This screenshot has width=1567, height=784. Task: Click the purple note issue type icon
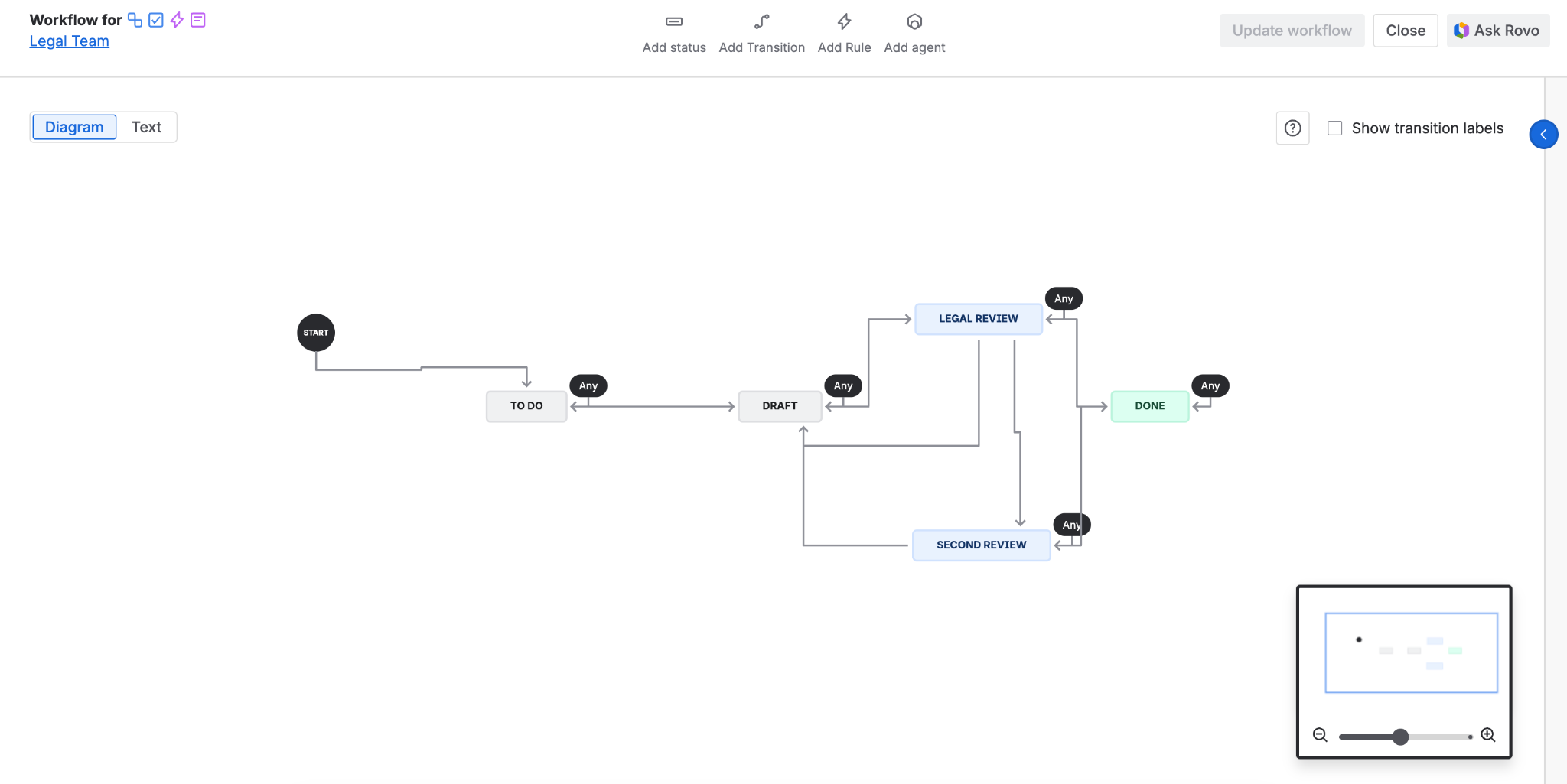pyautogui.click(x=198, y=20)
